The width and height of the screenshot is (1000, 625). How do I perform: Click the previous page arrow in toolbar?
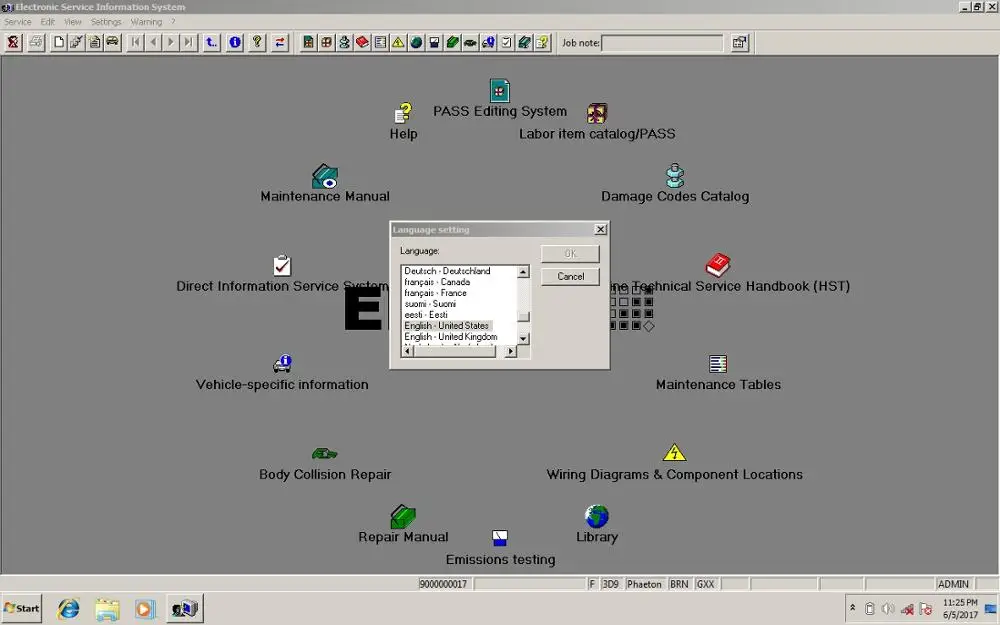pos(153,43)
